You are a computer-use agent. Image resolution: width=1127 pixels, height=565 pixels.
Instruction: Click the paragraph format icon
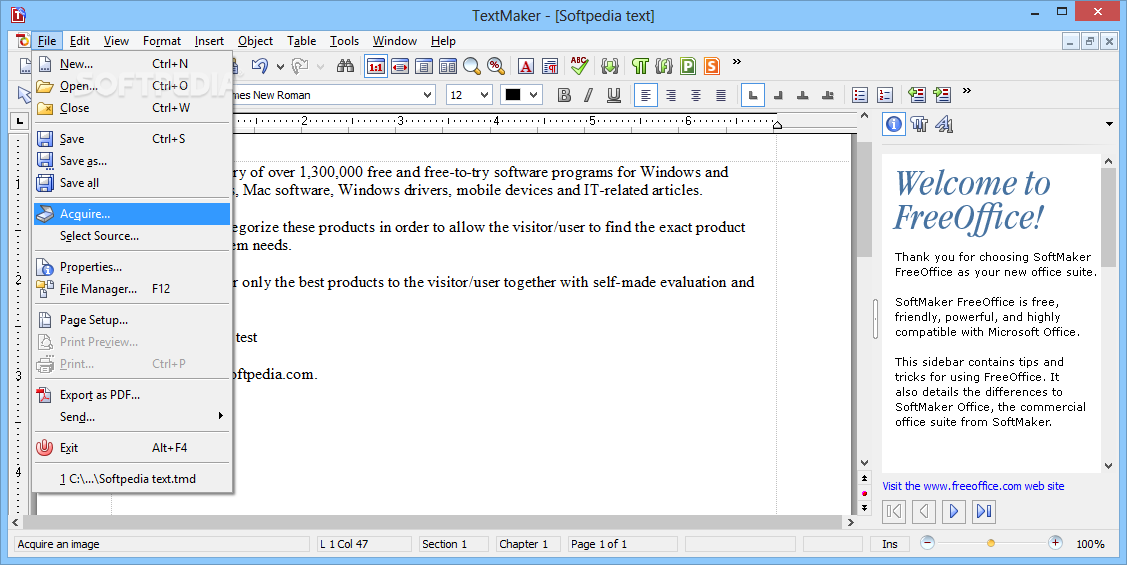(x=550, y=66)
